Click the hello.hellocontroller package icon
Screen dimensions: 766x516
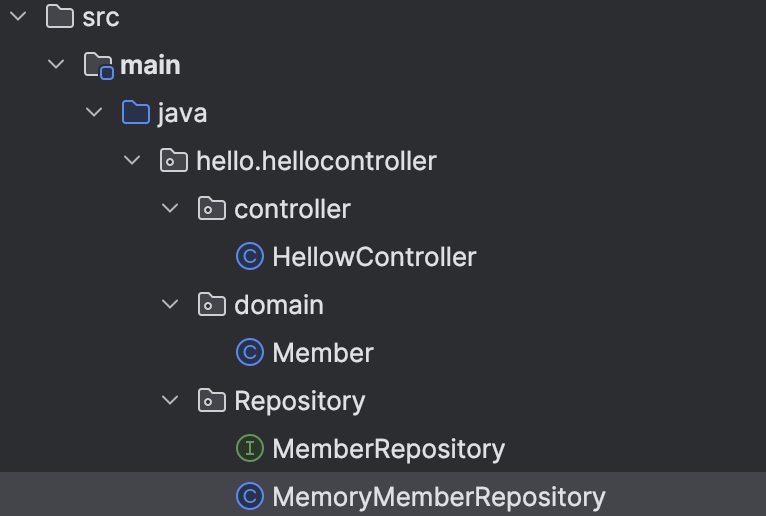coord(173,160)
